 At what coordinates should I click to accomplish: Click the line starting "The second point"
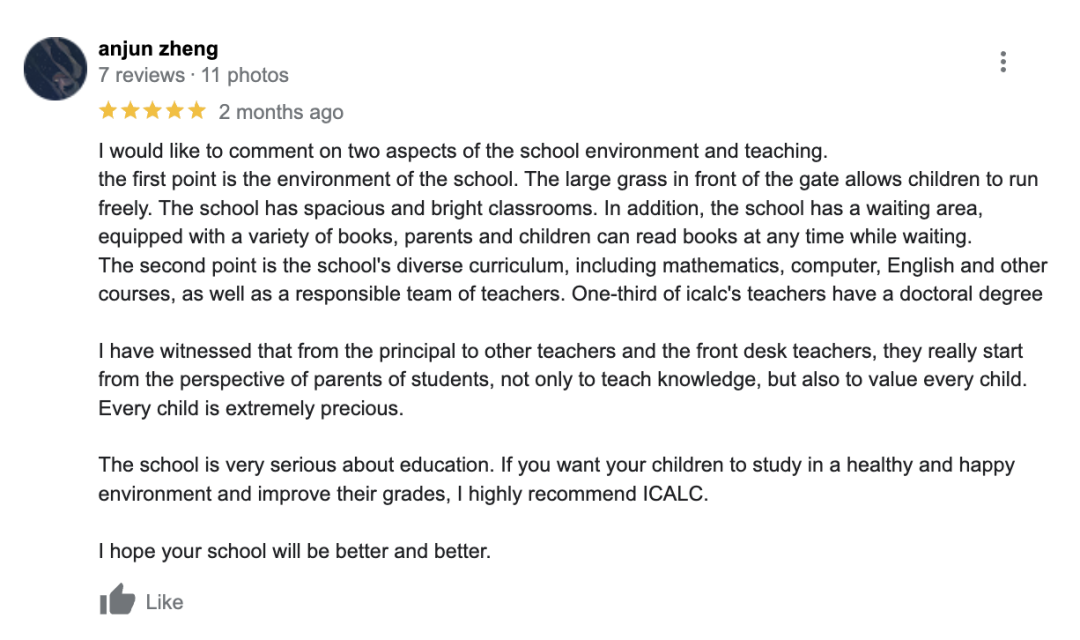572,265
